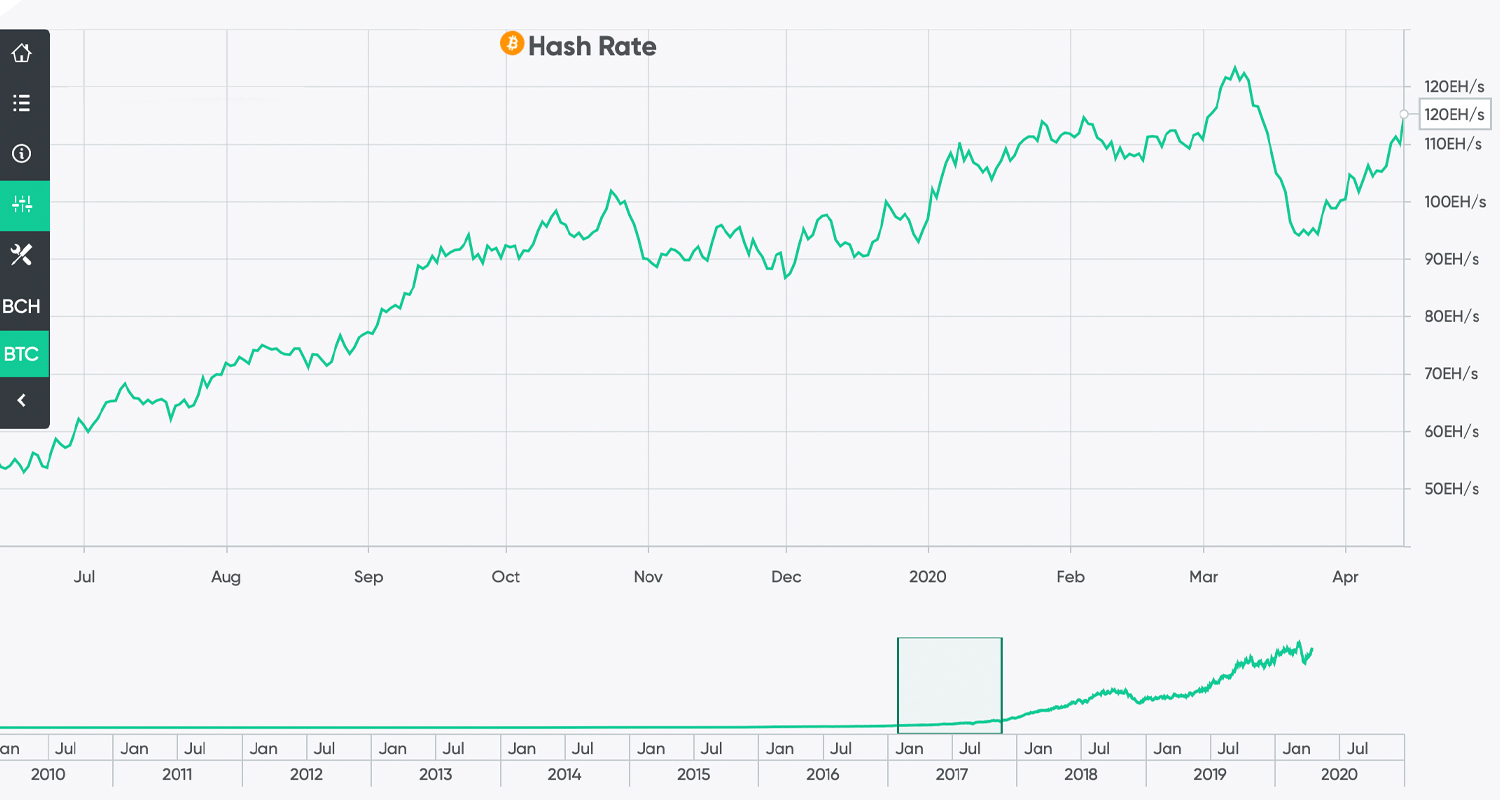The width and height of the screenshot is (1500, 800).
Task: Click year 2018 in navigator timeline
Action: tap(1081, 774)
